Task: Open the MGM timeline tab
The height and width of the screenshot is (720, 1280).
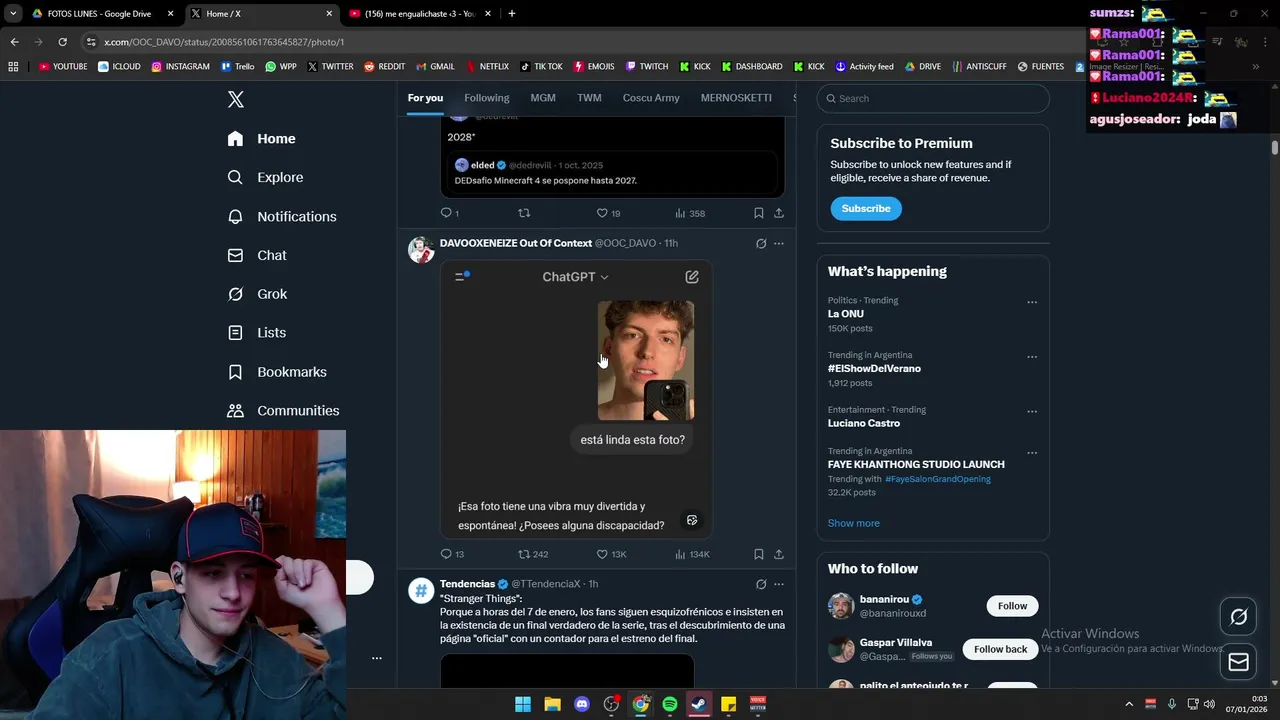Action: (543, 98)
